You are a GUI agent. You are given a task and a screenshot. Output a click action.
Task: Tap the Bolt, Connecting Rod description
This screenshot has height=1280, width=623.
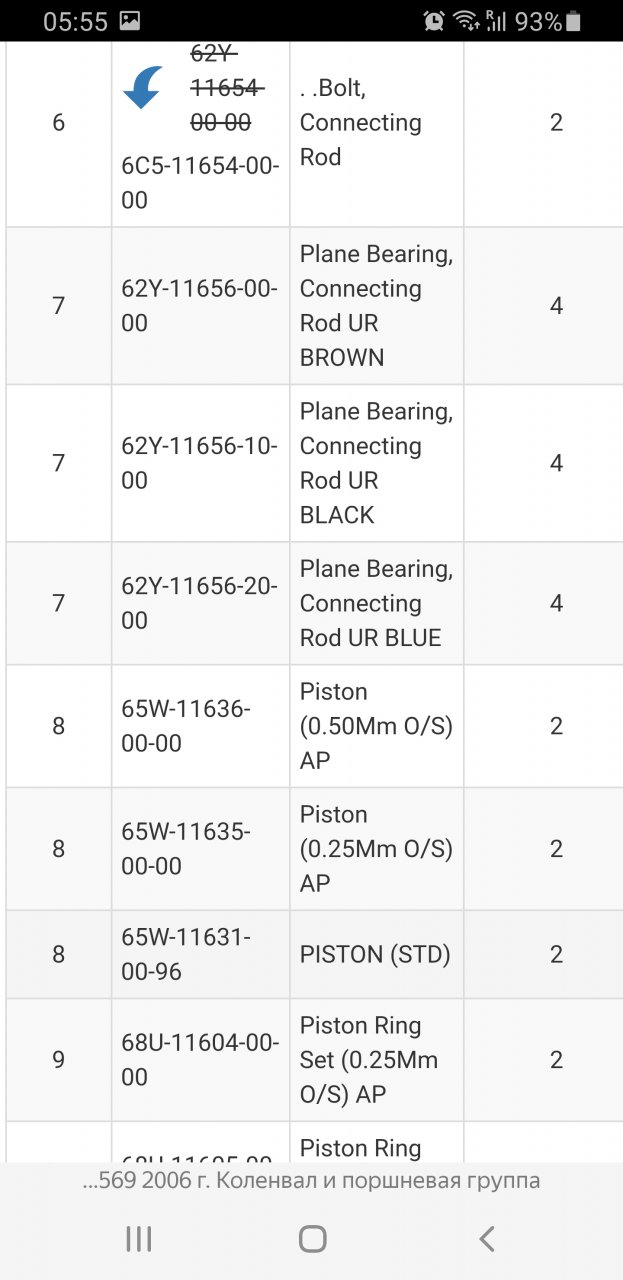361,122
